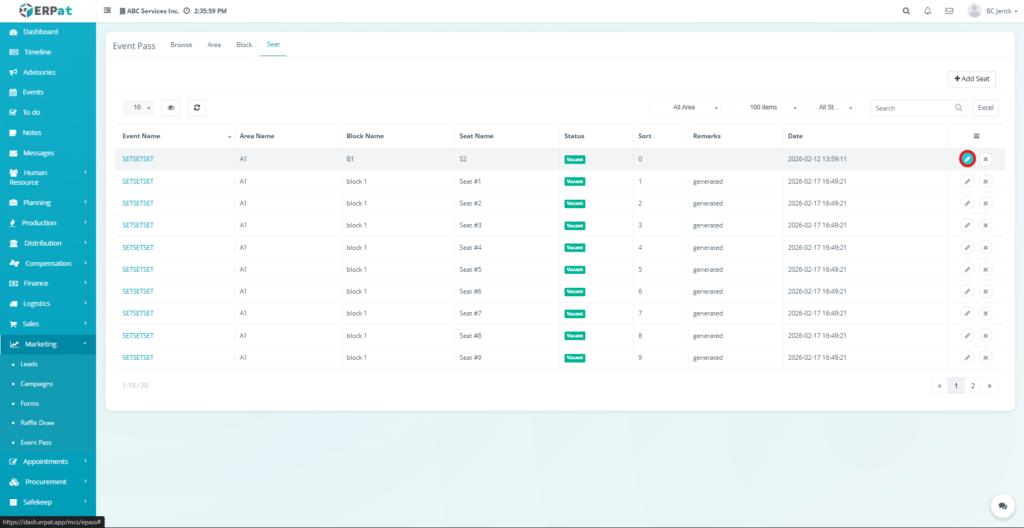Open the search icon in the top bar
1024x528 pixels.
click(906, 11)
